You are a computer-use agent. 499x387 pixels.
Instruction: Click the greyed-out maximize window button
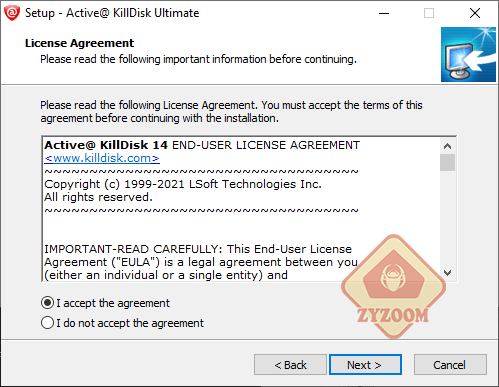[x=429, y=13]
